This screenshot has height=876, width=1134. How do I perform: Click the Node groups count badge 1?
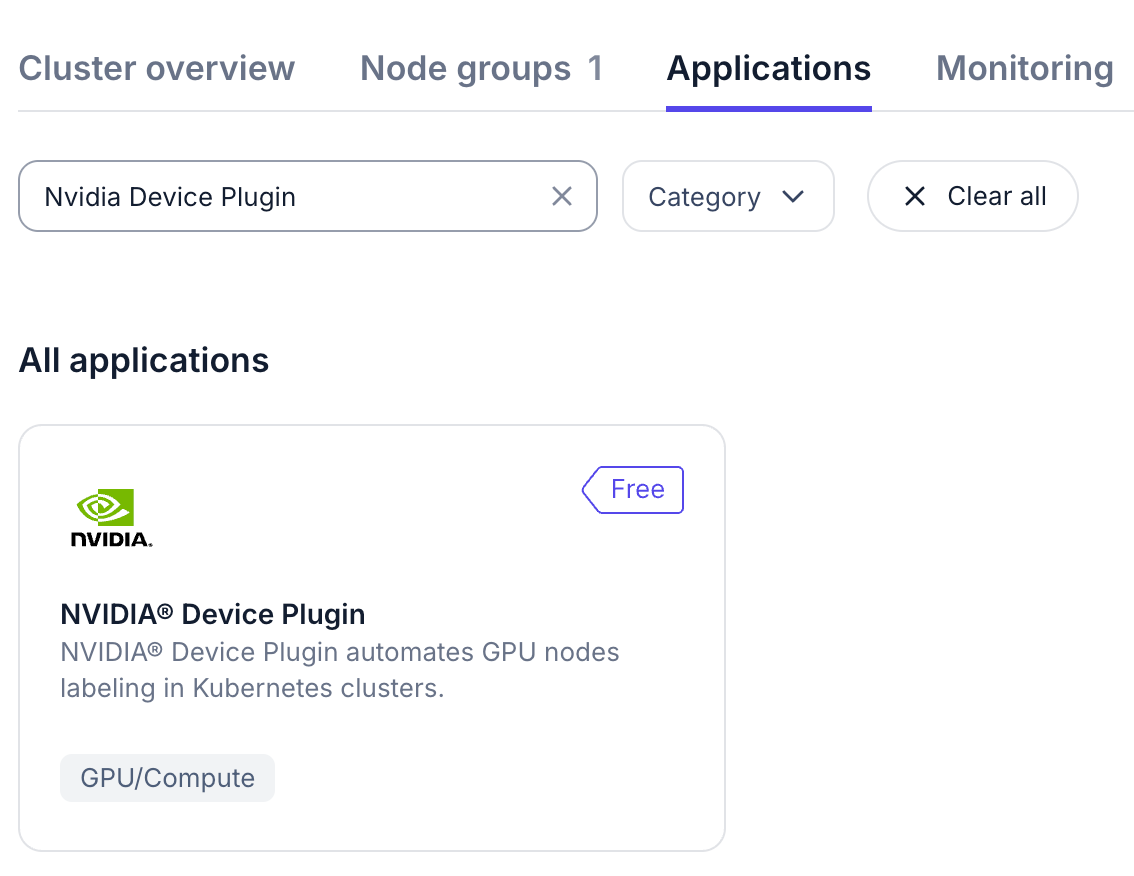point(595,69)
